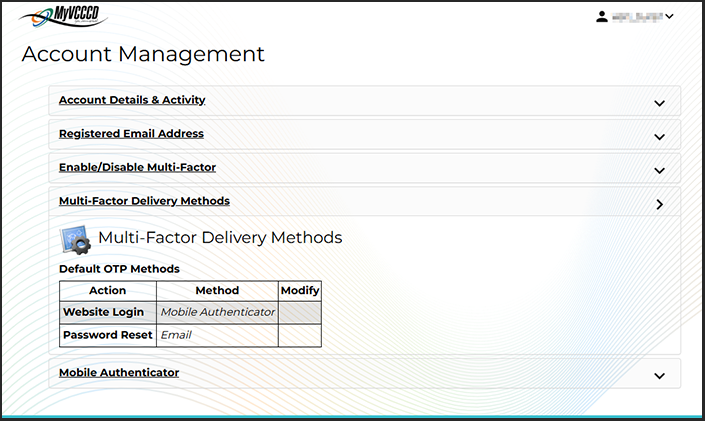Expand Registered Email Address chevron
The image size is (705, 421).
(659, 137)
